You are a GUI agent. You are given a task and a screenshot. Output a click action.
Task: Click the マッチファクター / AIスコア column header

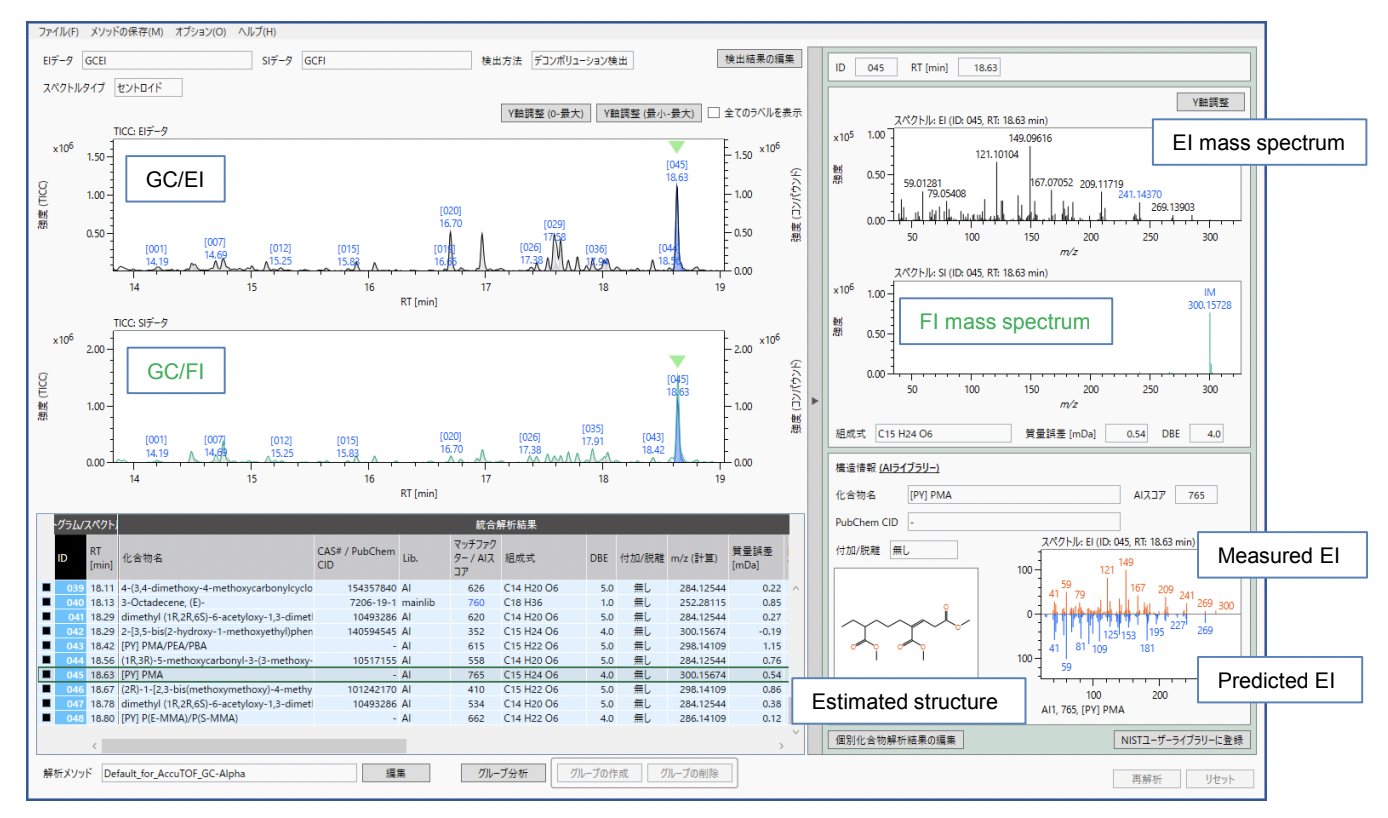[x=474, y=557]
